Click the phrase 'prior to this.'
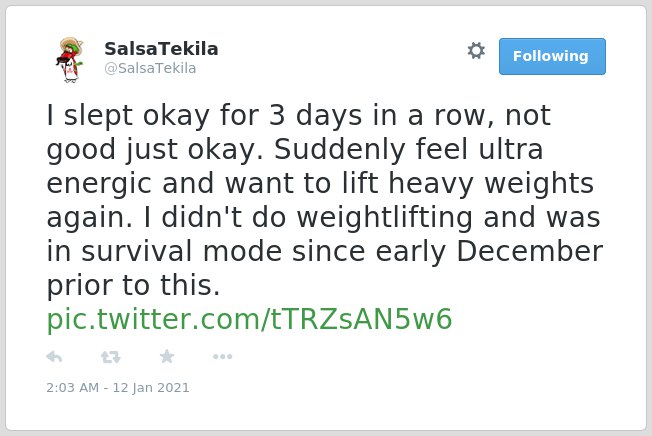Image resolution: width=652 pixels, height=436 pixels. click(x=133, y=286)
